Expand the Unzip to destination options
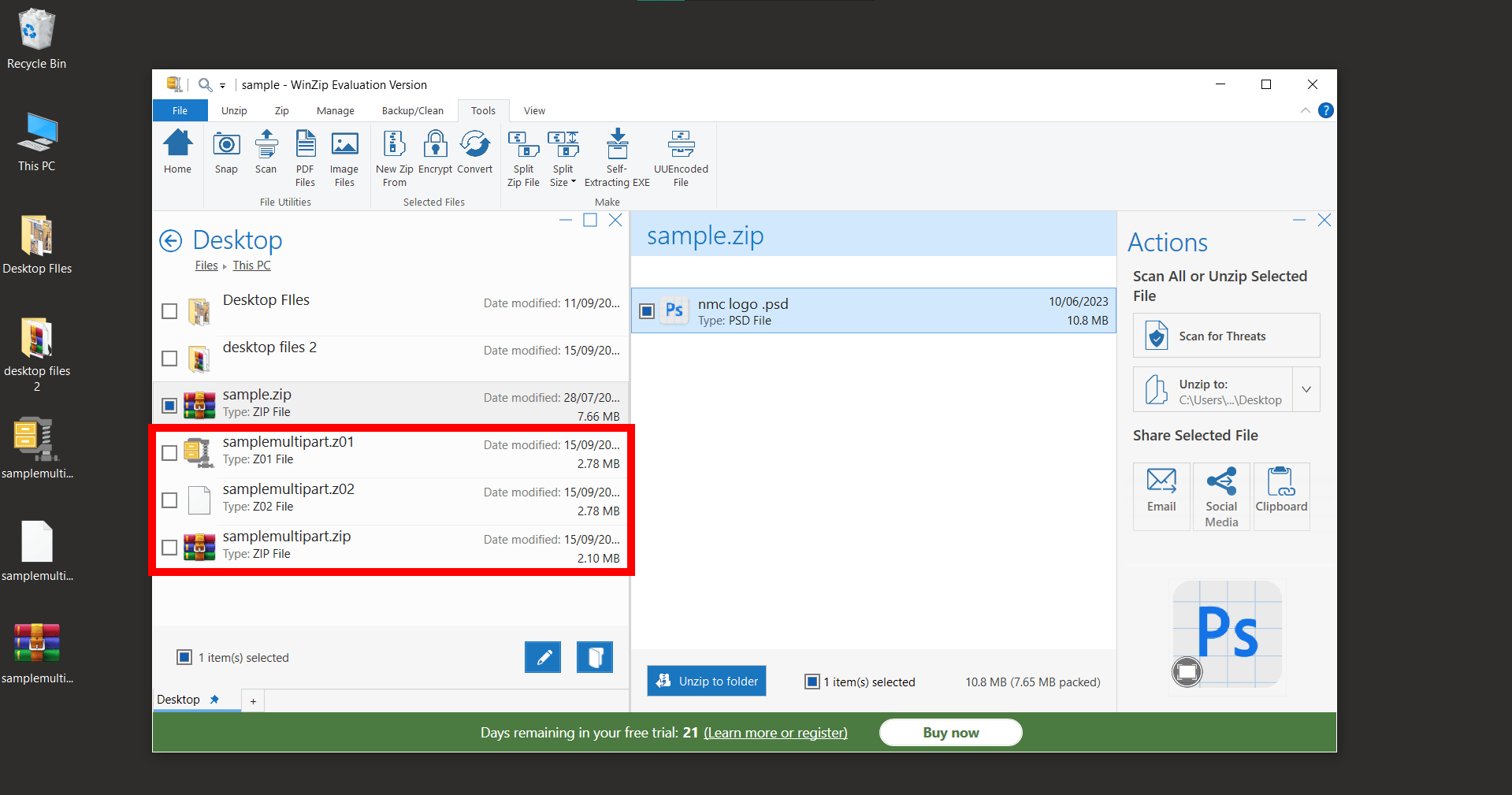1512x795 pixels. click(1306, 388)
